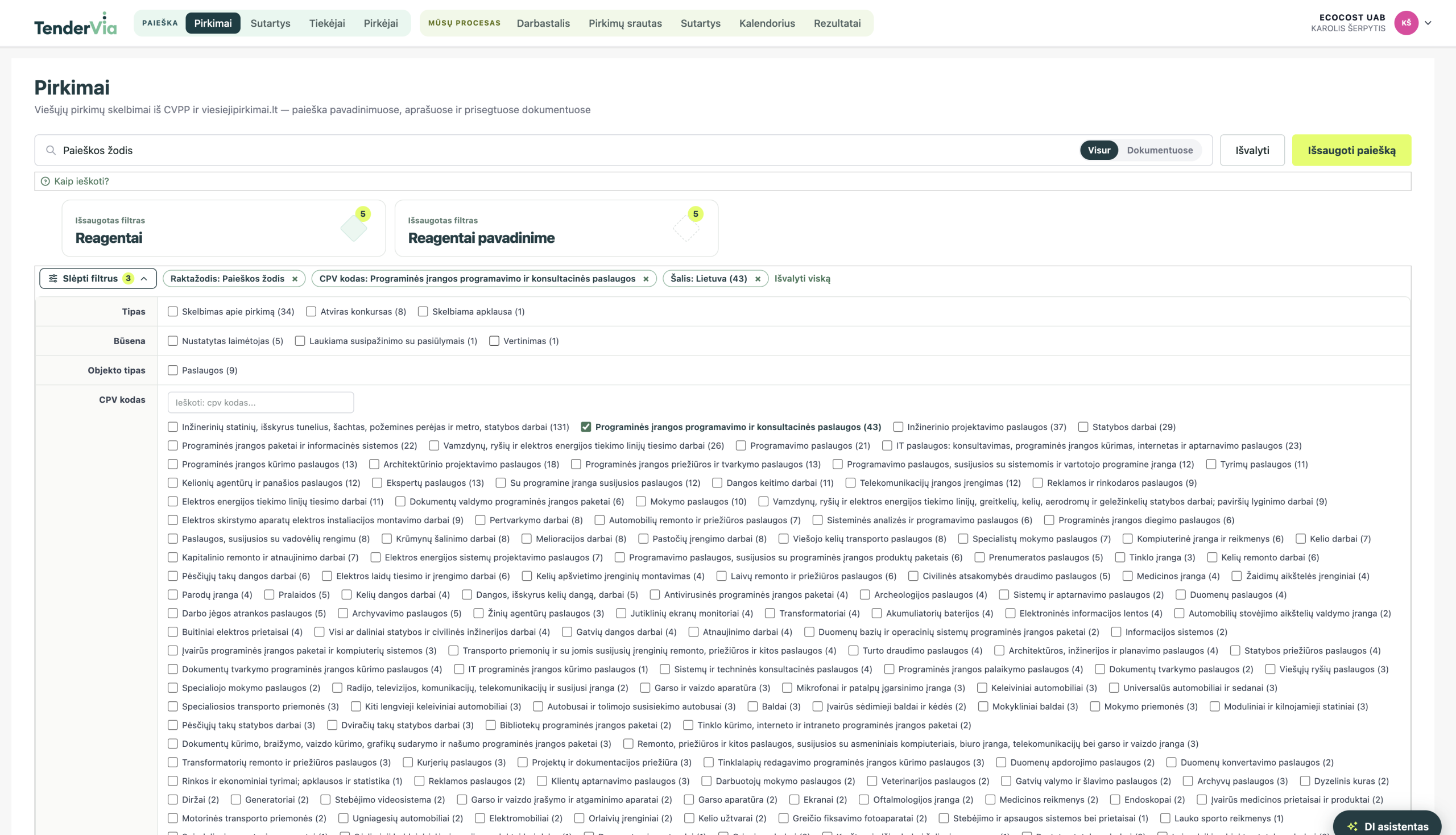This screenshot has height=835, width=1456.
Task: Select the Visur search scope
Action: coord(1099,150)
